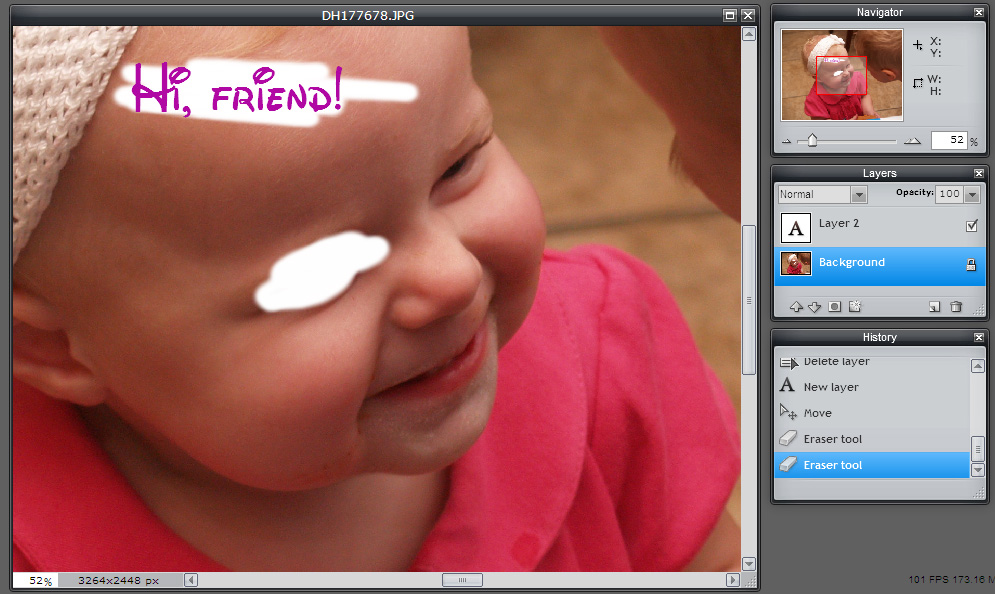This screenshot has width=995, height=594.
Task: Click the zoom percentage 52% in status bar
Action: (40, 580)
